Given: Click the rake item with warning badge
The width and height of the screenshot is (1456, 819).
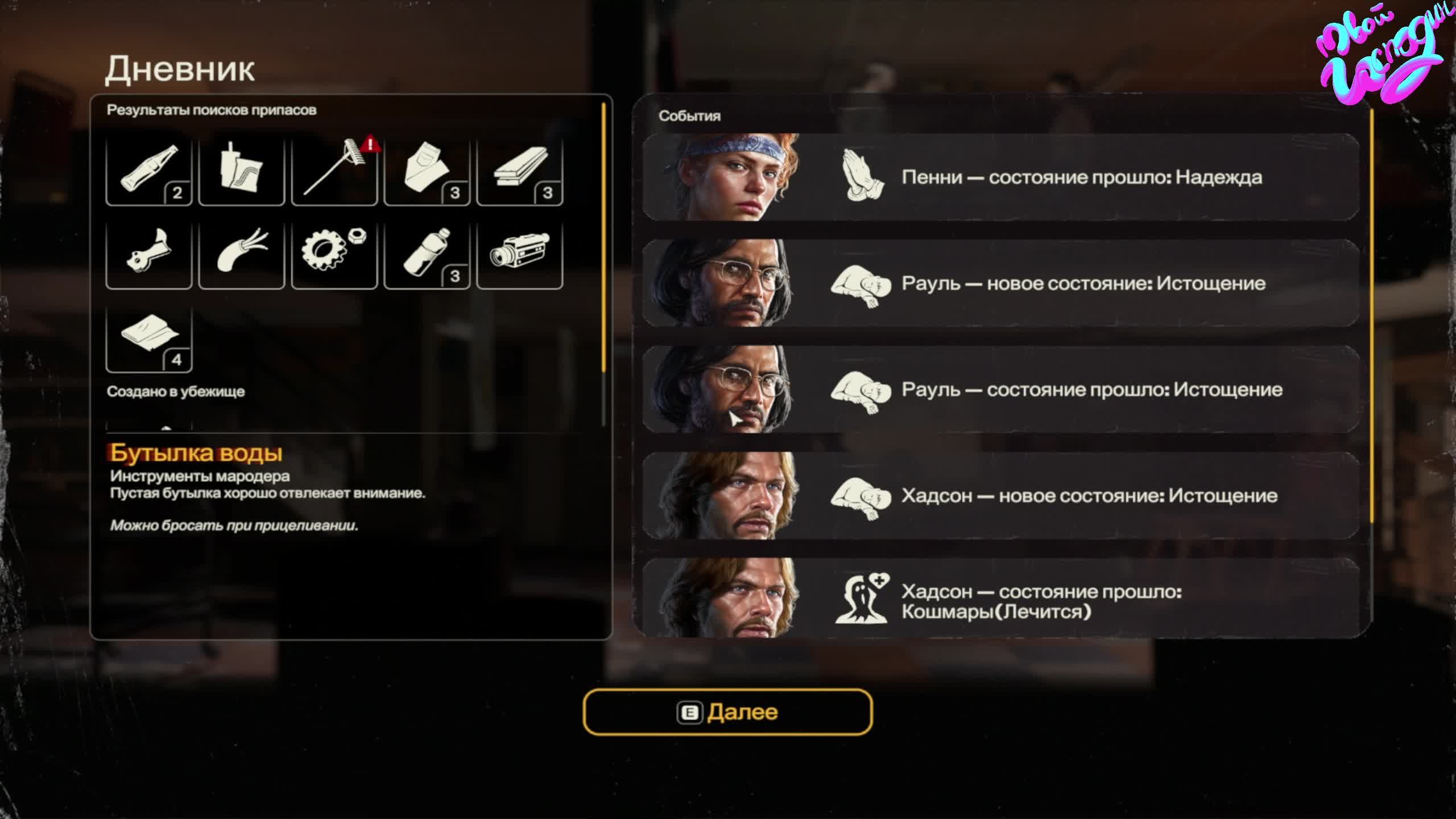Looking at the screenshot, I should 334,171.
